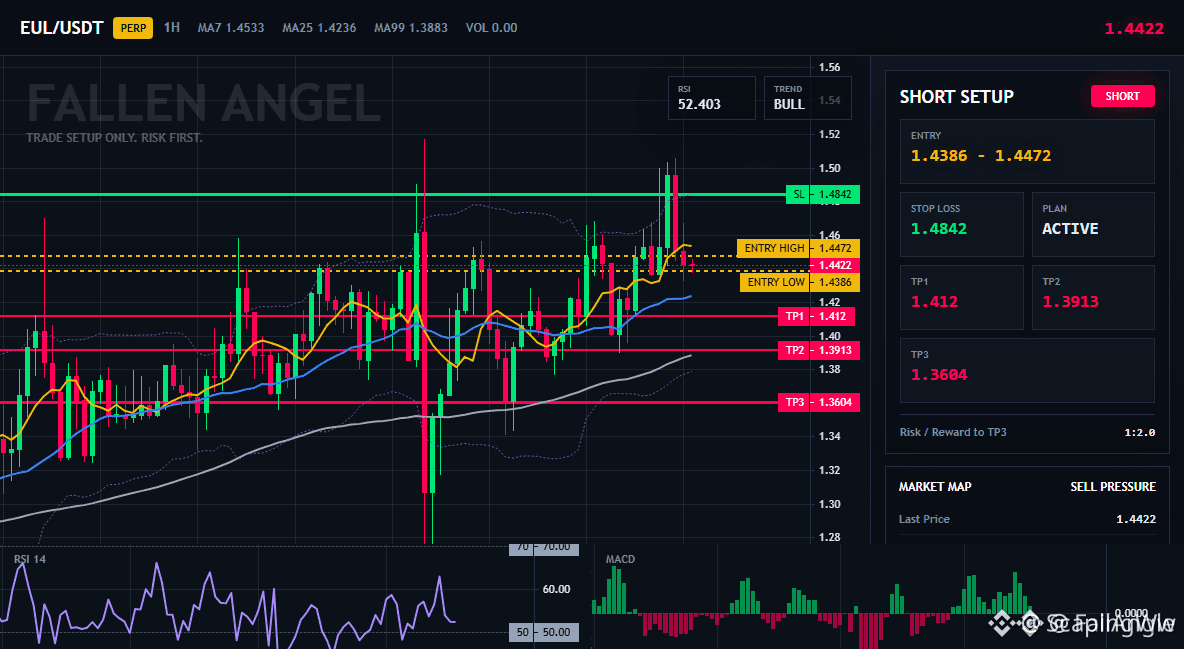Image resolution: width=1184 pixels, height=649 pixels.
Task: Click the green SL 1.4842 chart label
Action: [x=822, y=194]
